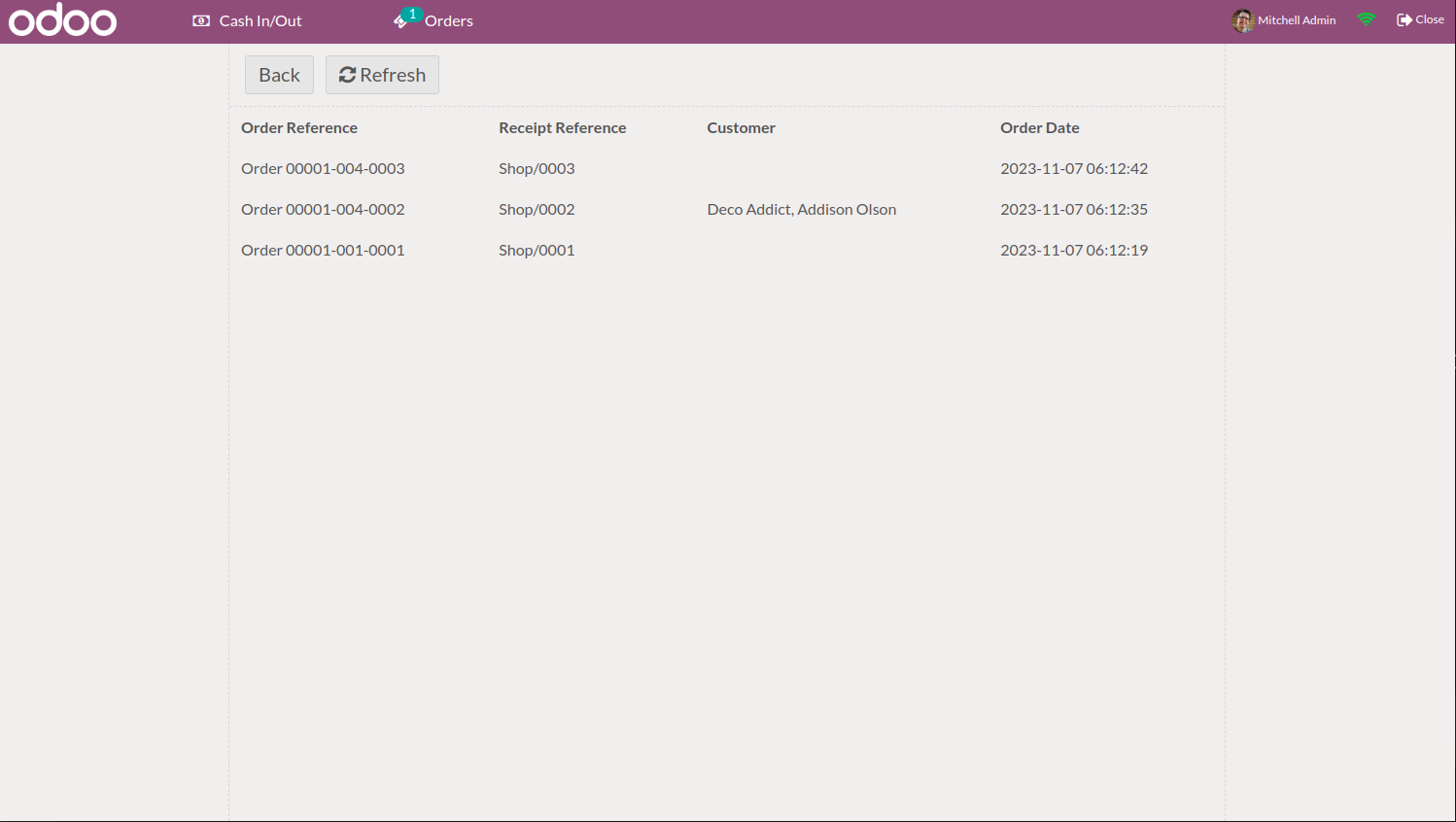The width and height of the screenshot is (1456, 822).
Task: Click the Mitchell Admin user name
Action: point(1297,20)
